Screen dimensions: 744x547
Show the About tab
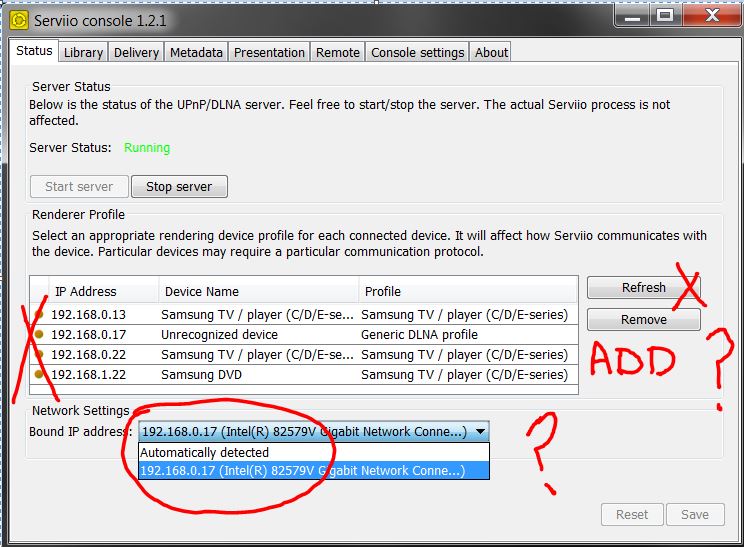[491, 52]
